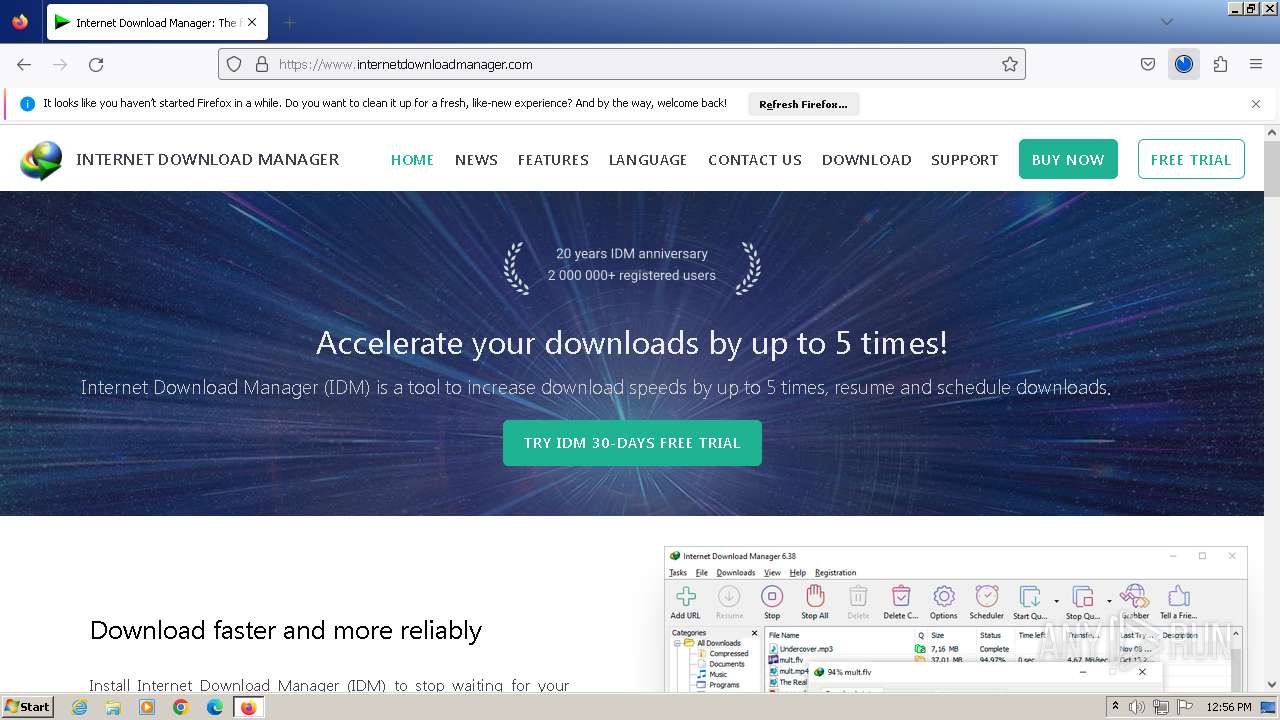Launch Microsoft Edge from the taskbar
This screenshot has height=720, width=1280.
click(x=215, y=707)
